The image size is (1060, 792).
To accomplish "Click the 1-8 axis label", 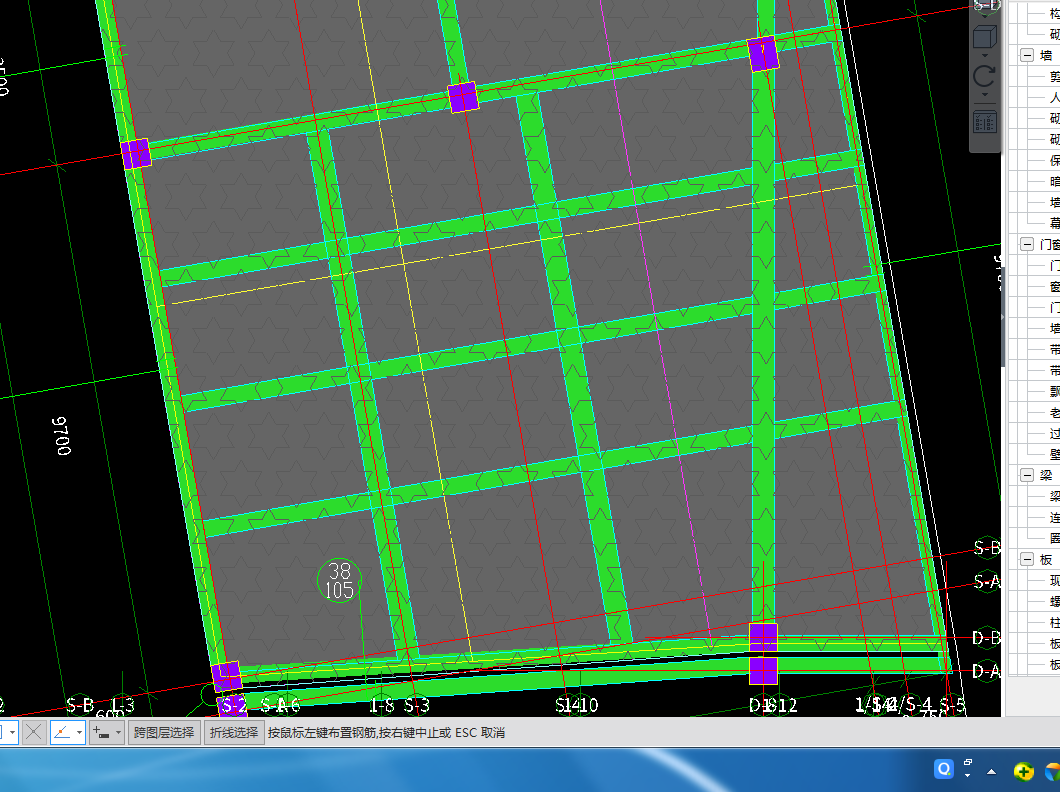I will 382,706.
